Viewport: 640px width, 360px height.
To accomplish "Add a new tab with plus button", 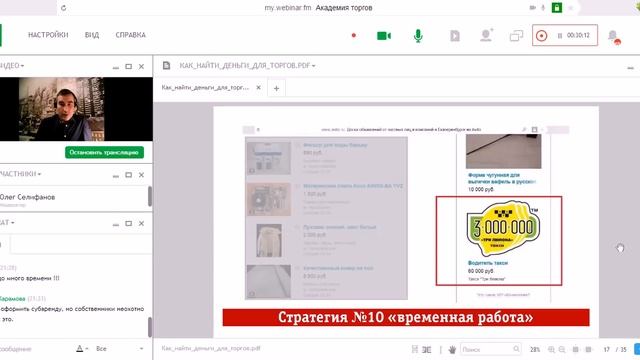I will [276, 88].
